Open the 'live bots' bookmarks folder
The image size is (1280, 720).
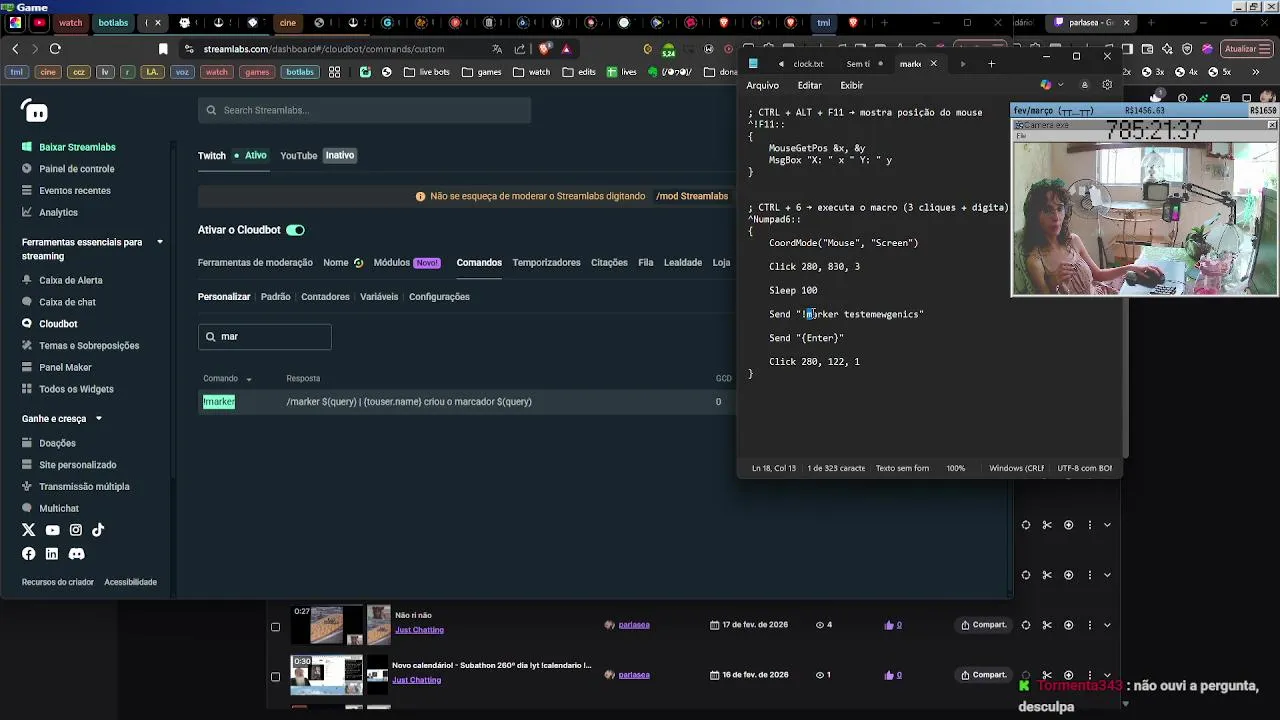click(x=427, y=72)
